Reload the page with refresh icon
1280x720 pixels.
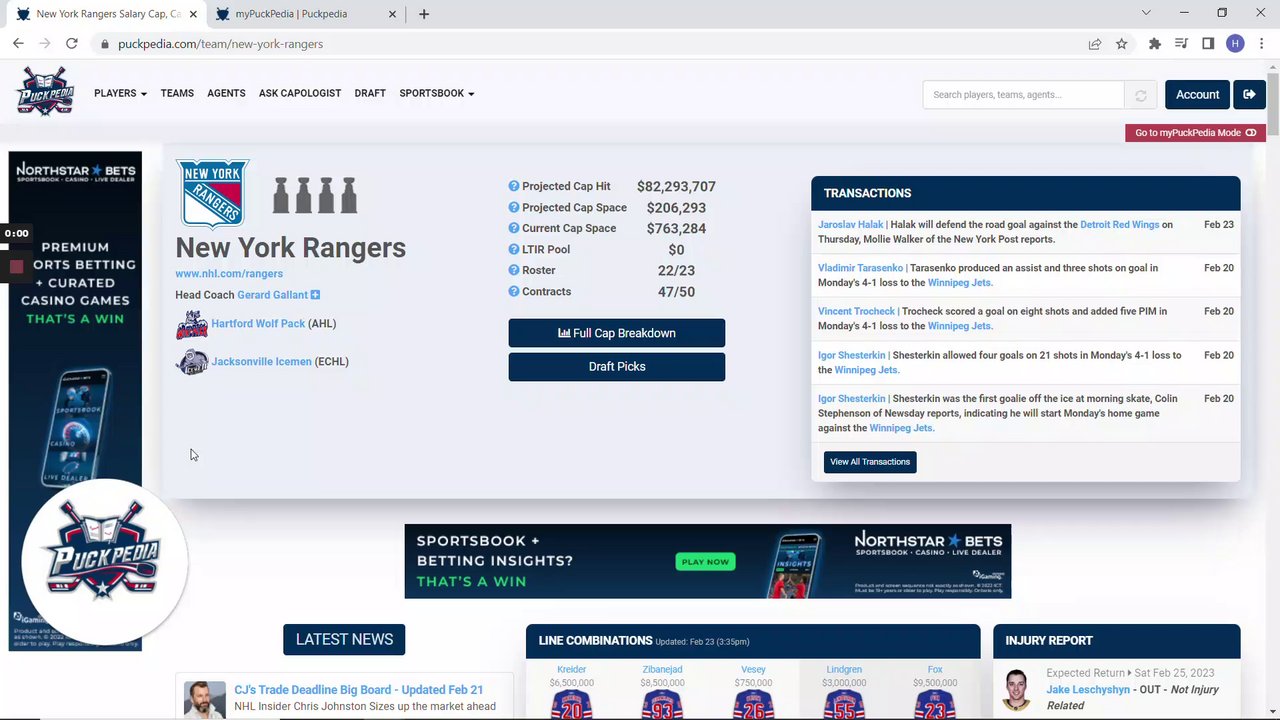click(72, 44)
